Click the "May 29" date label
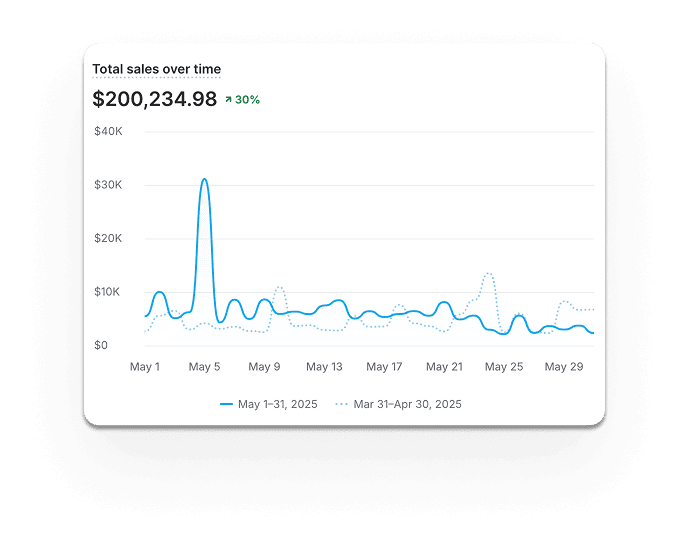Screen dimensions: 684x548 pyautogui.click(x=564, y=367)
